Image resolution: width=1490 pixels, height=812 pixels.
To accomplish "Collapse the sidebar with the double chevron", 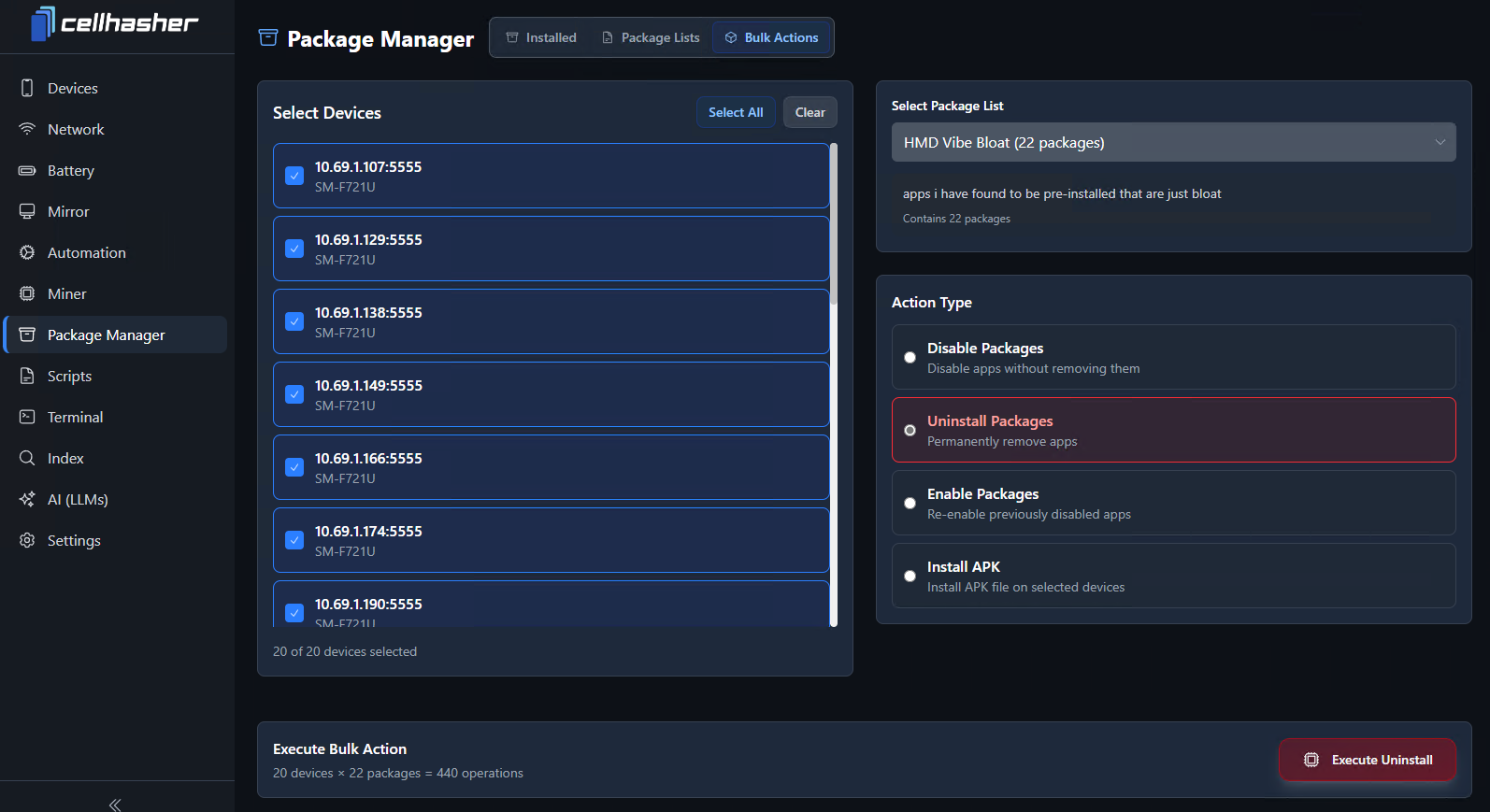I will pyautogui.click(x=115, y=804).
